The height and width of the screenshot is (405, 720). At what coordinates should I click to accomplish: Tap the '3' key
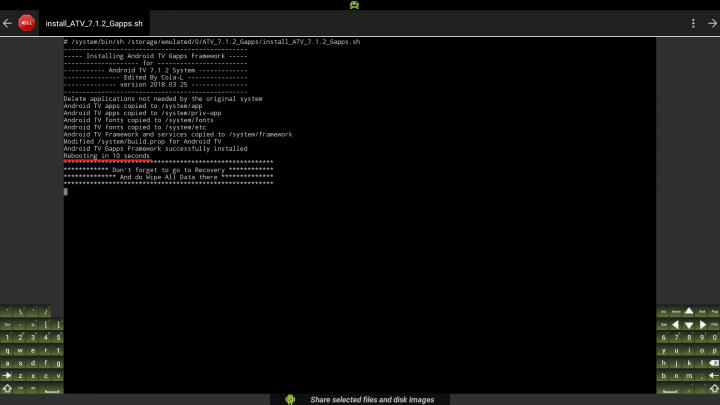(33, 337)
